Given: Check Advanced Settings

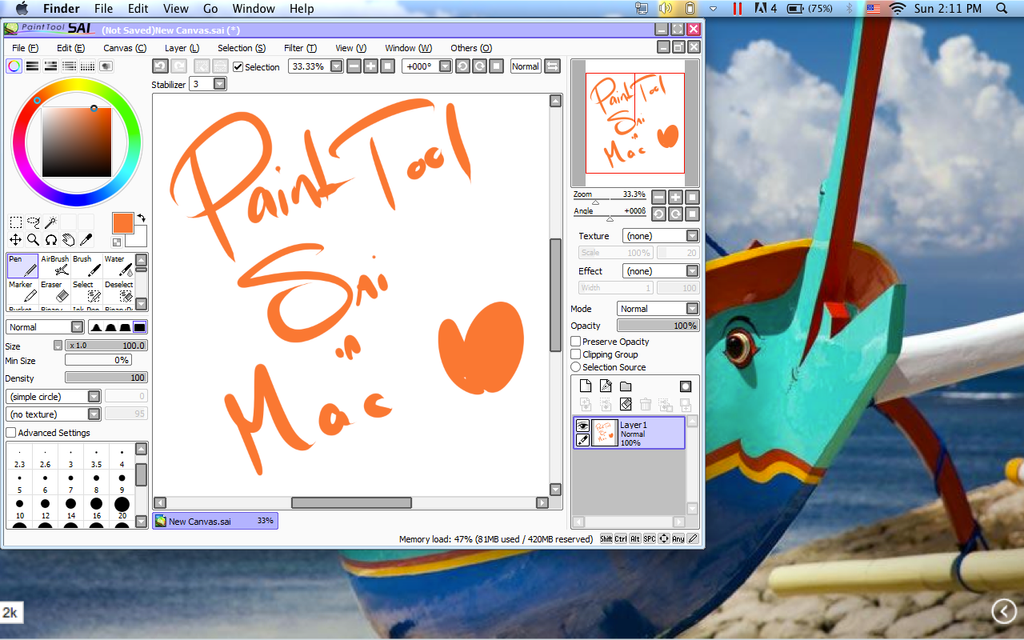Looking at the screenshot, I should (11, 433).
